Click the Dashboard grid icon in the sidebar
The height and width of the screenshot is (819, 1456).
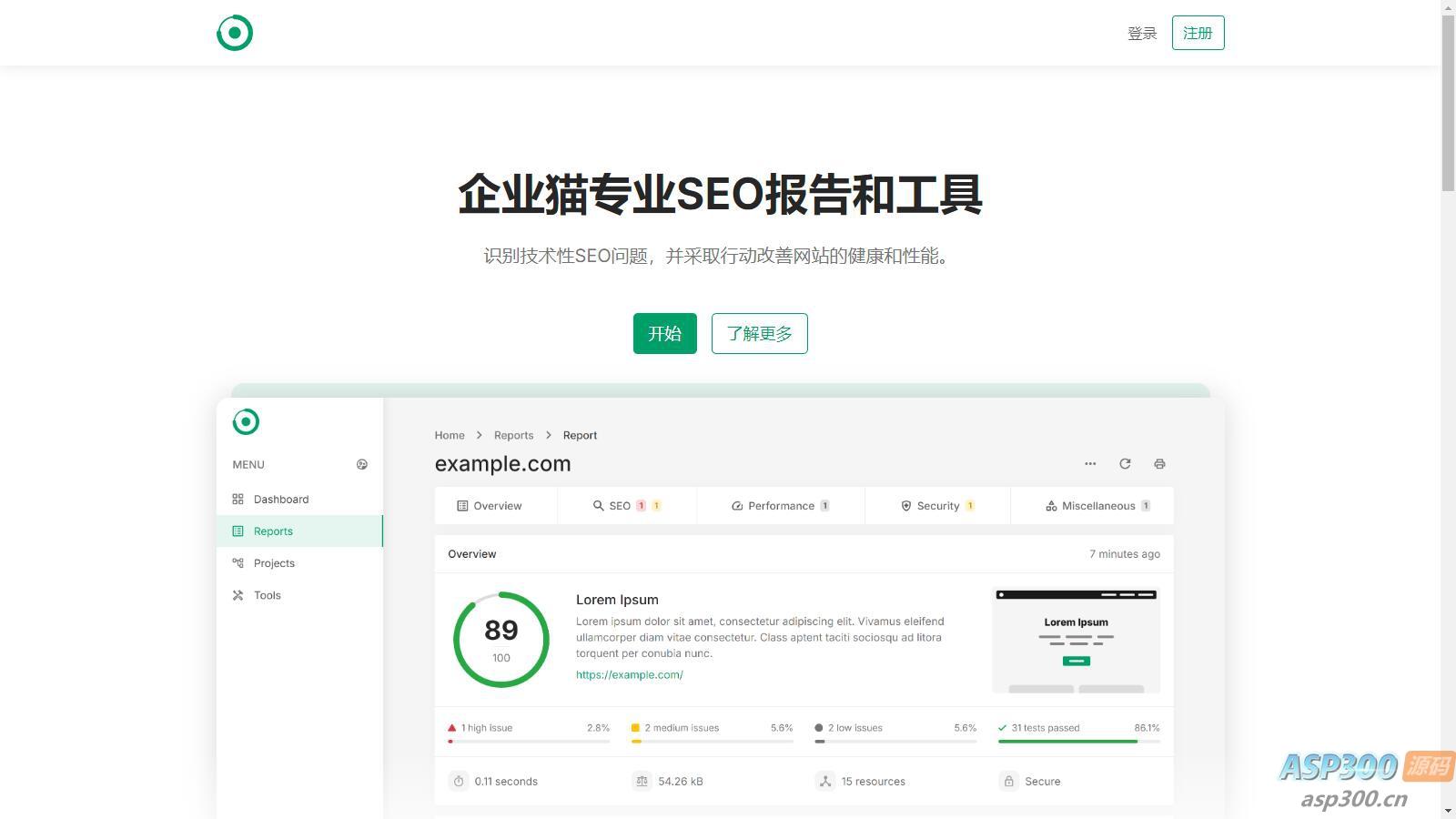click(238, 500)
